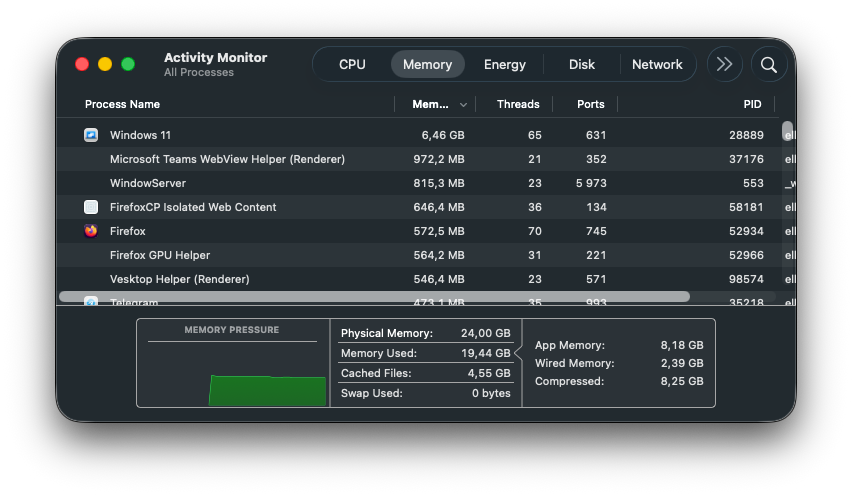
Task: Click the Memory Used 19,44 GB value
Action: (x=486, y=353)
